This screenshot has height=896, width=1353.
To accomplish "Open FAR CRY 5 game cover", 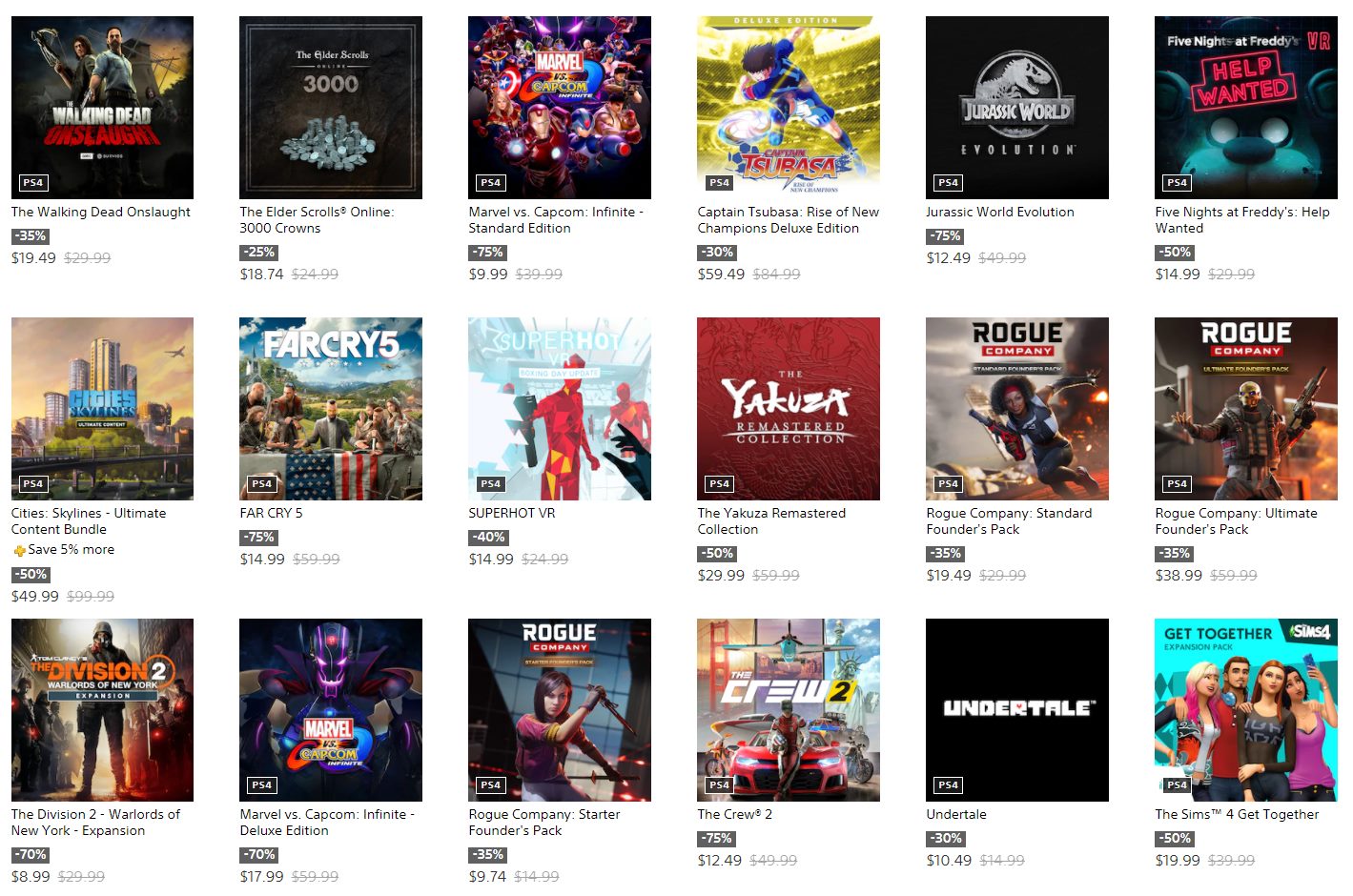I will coord(331,409).
